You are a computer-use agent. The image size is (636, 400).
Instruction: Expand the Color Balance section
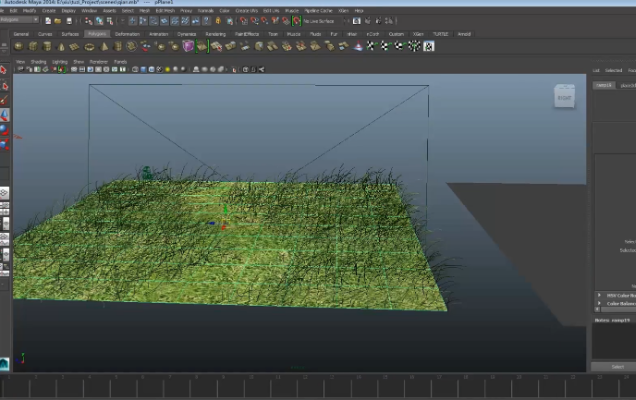coord(612,304)
